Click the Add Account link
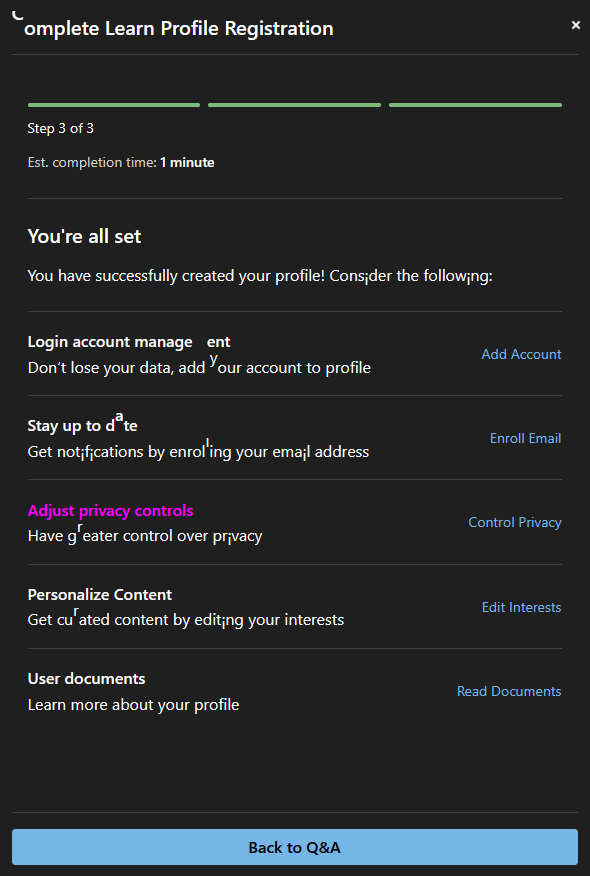The image size is (590, 876). 521,354
